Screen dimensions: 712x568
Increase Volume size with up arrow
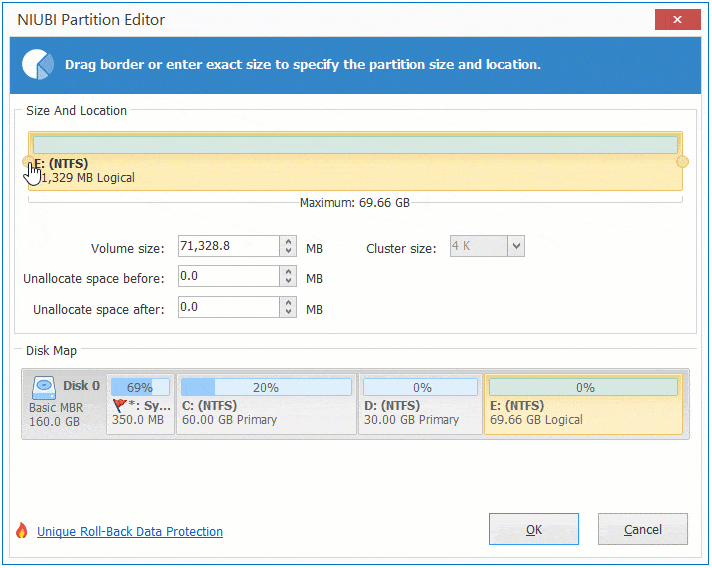[x=289, y=241]
